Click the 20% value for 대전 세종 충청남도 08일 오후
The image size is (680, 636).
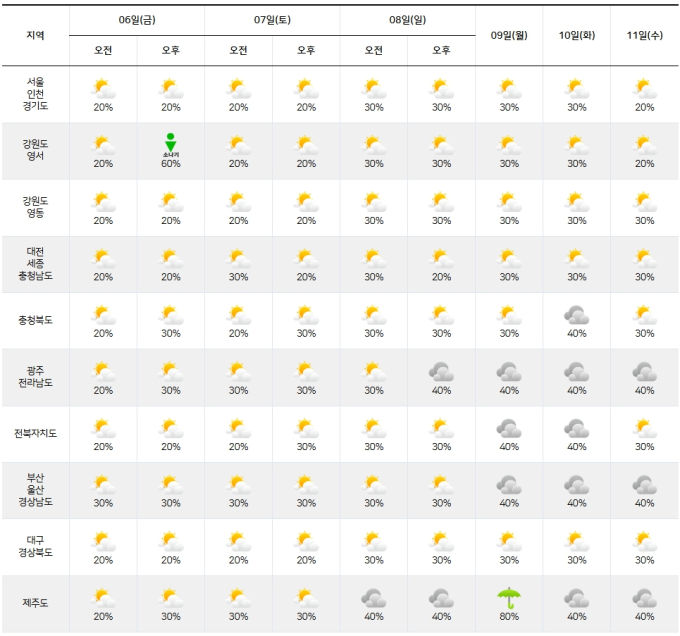pos(441,277)
